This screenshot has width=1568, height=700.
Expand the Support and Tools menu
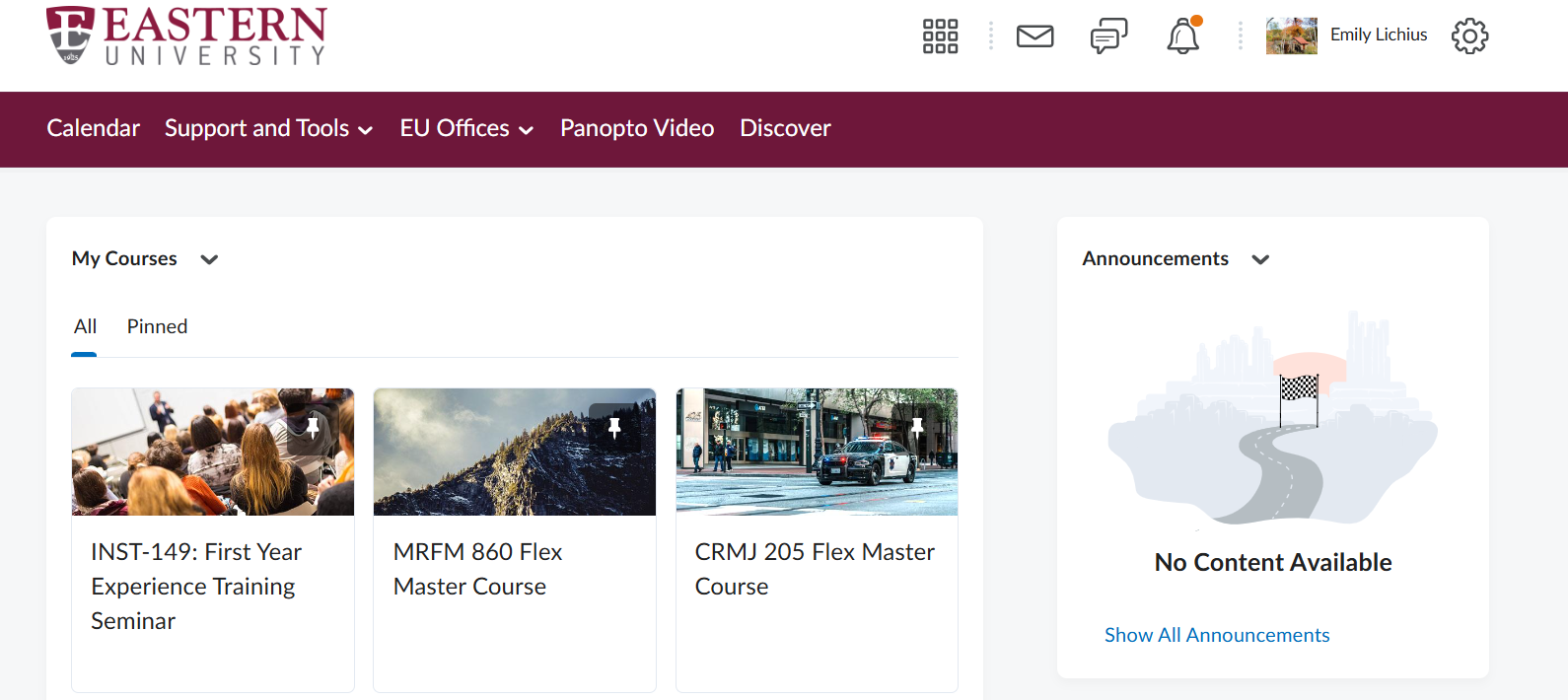[268, 128]
